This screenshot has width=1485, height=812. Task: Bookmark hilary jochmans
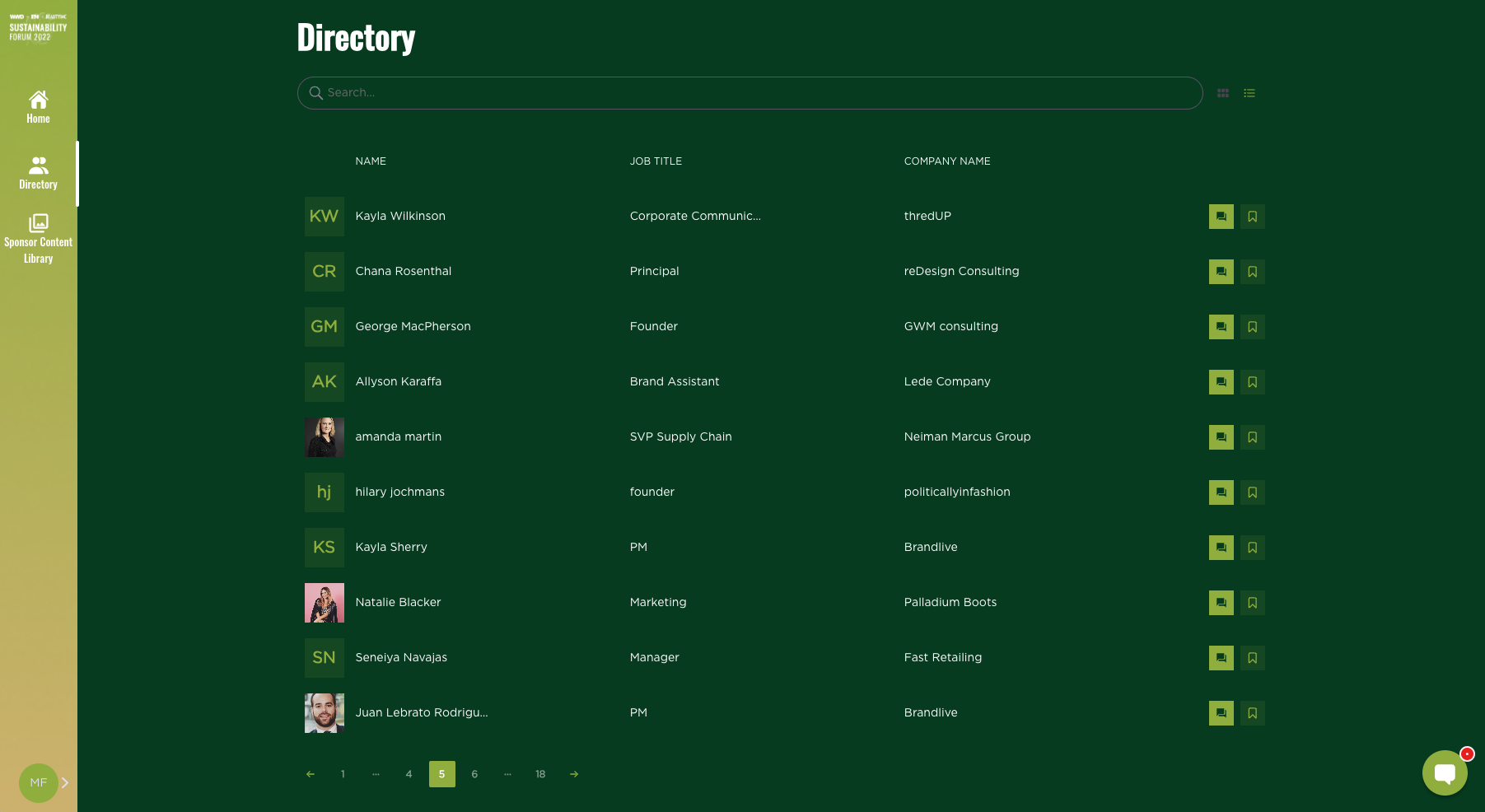click(1252, 492)
